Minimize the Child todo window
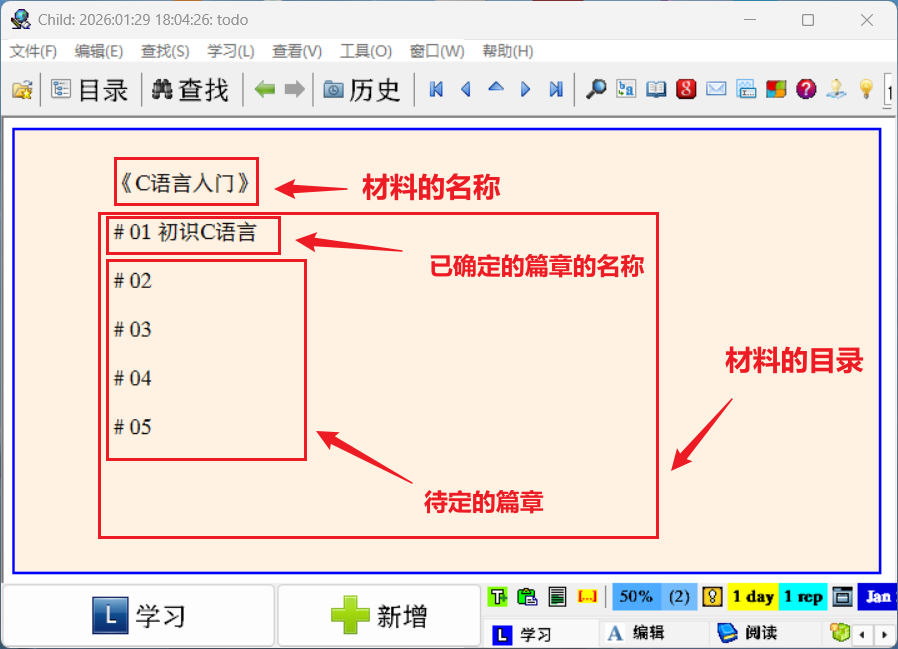The width and height of the screenshot is (898, 649). (x=750, y=20)
